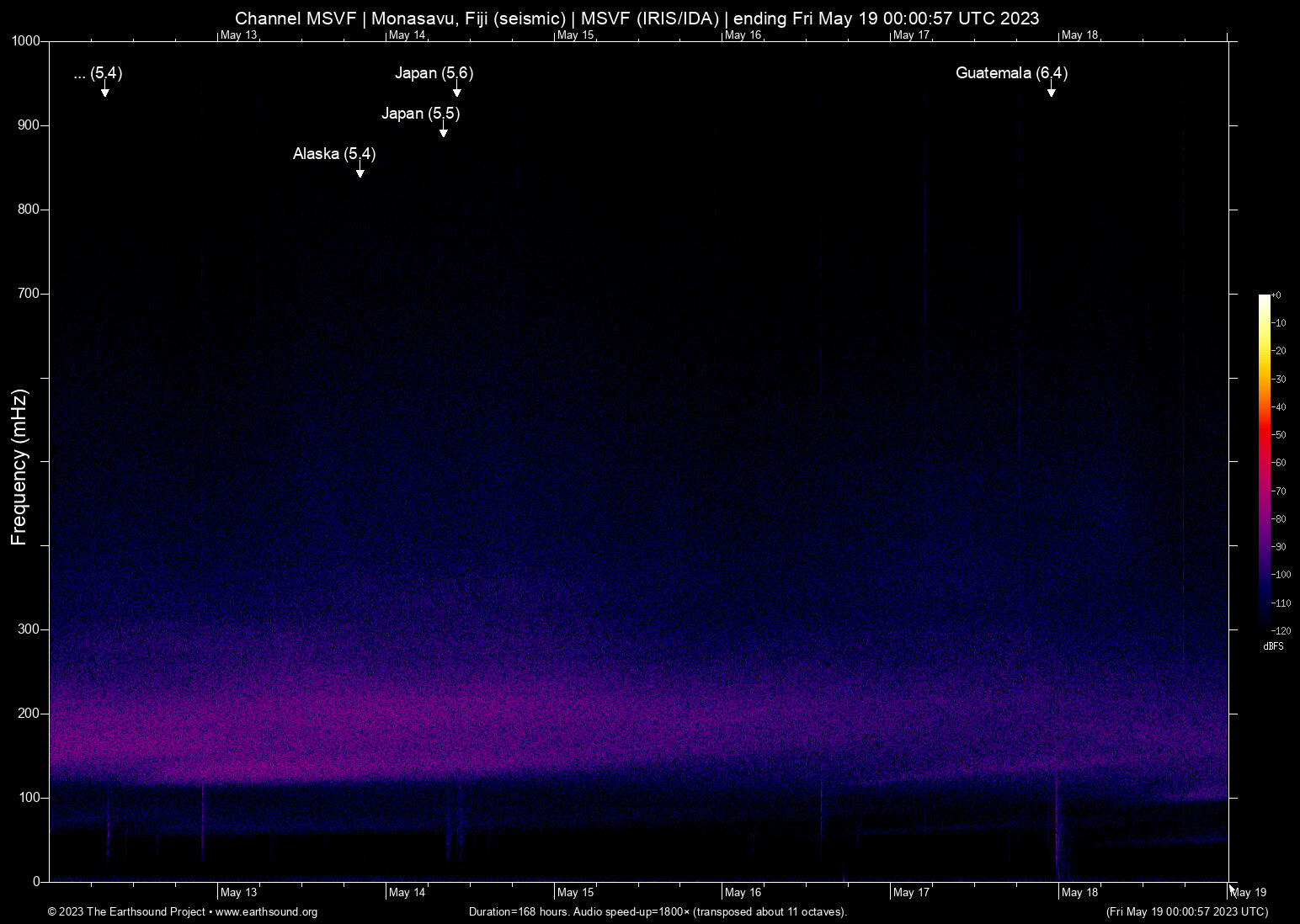Click the Japan (5.6) event label
This screenshot has height=924, width=1300.
point(434,73)
